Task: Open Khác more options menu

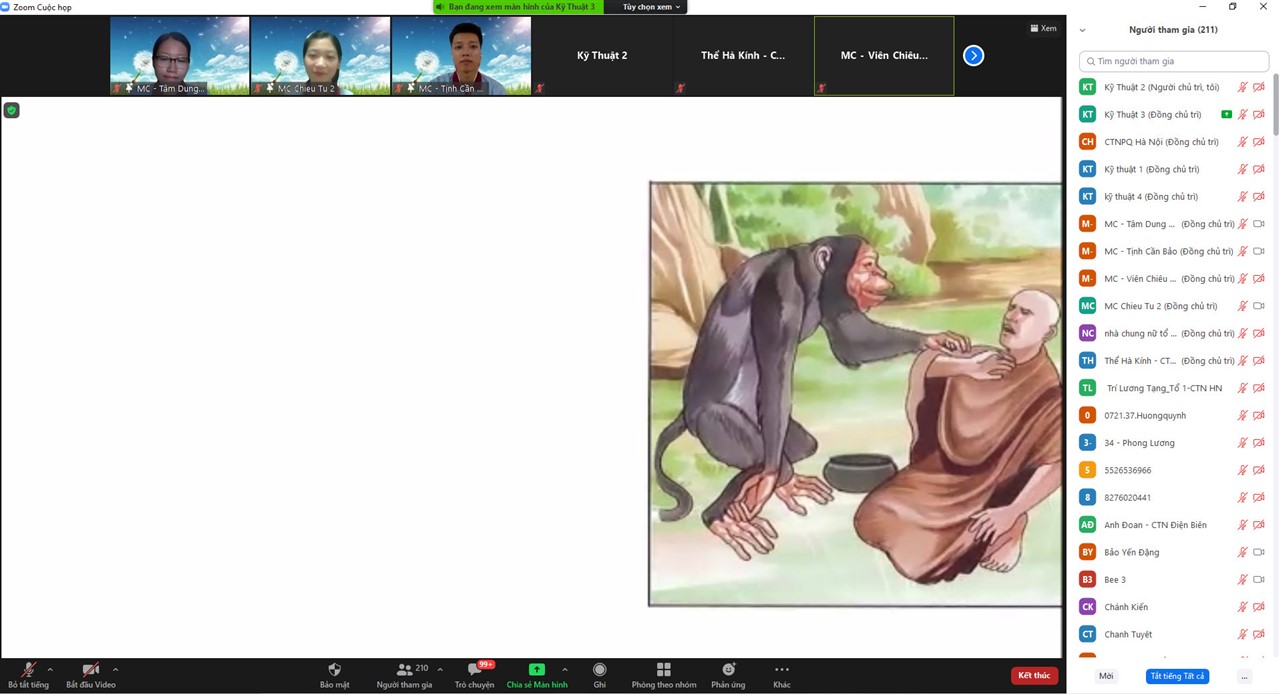Action: (782, 675)
